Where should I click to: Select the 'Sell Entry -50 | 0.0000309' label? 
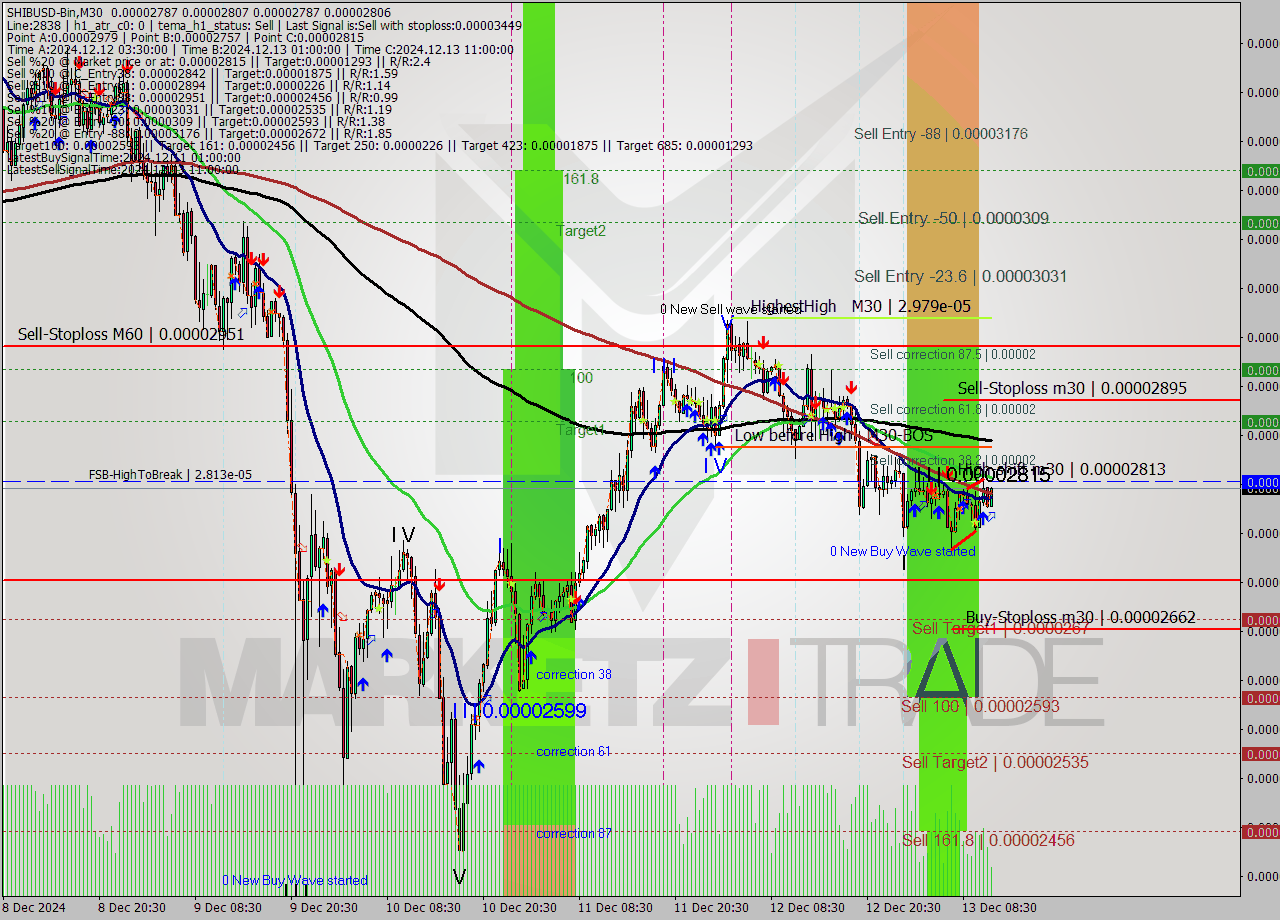coord(953,218)
